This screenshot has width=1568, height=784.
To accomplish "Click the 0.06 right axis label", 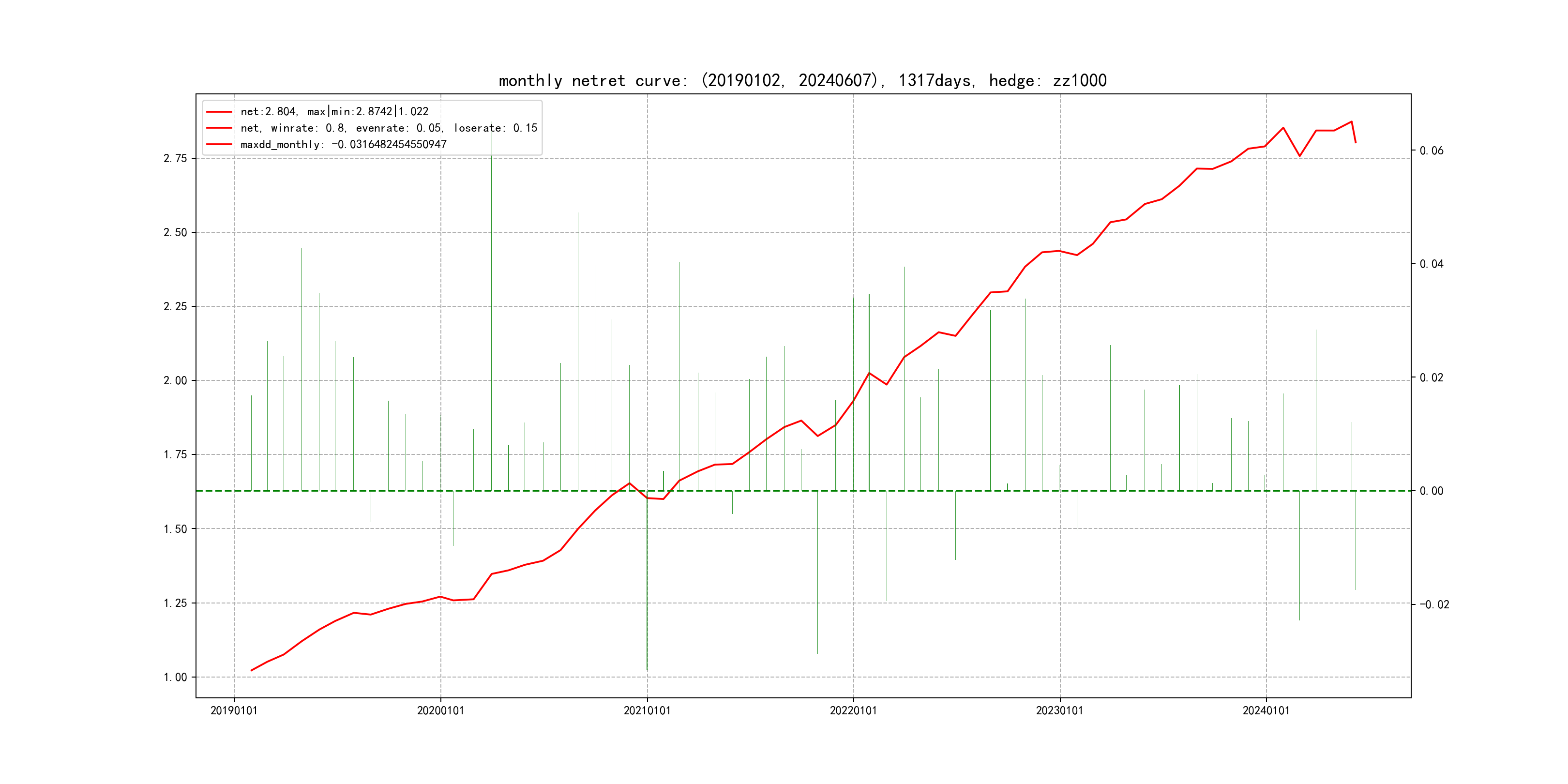I will click(x=1431, y=151).
